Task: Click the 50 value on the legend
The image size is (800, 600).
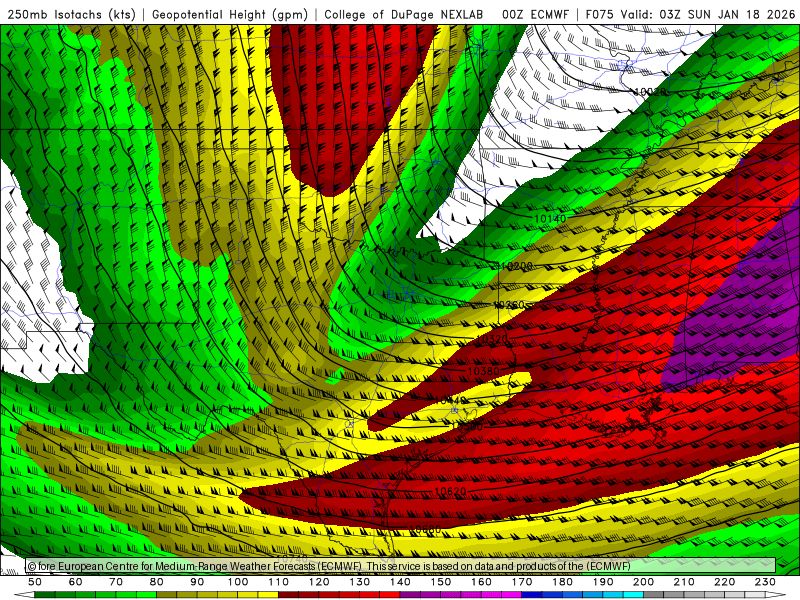Action: tap(35, 582)
